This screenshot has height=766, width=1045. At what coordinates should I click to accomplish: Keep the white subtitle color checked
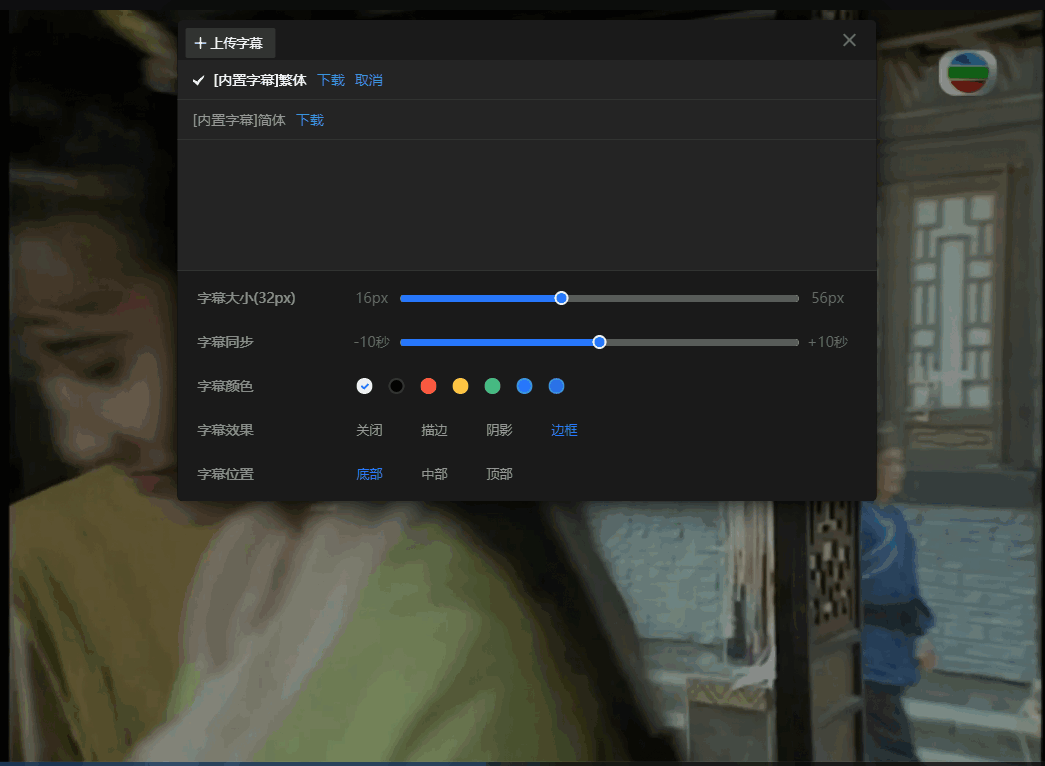pyautogui.click(x=364, y=386)
